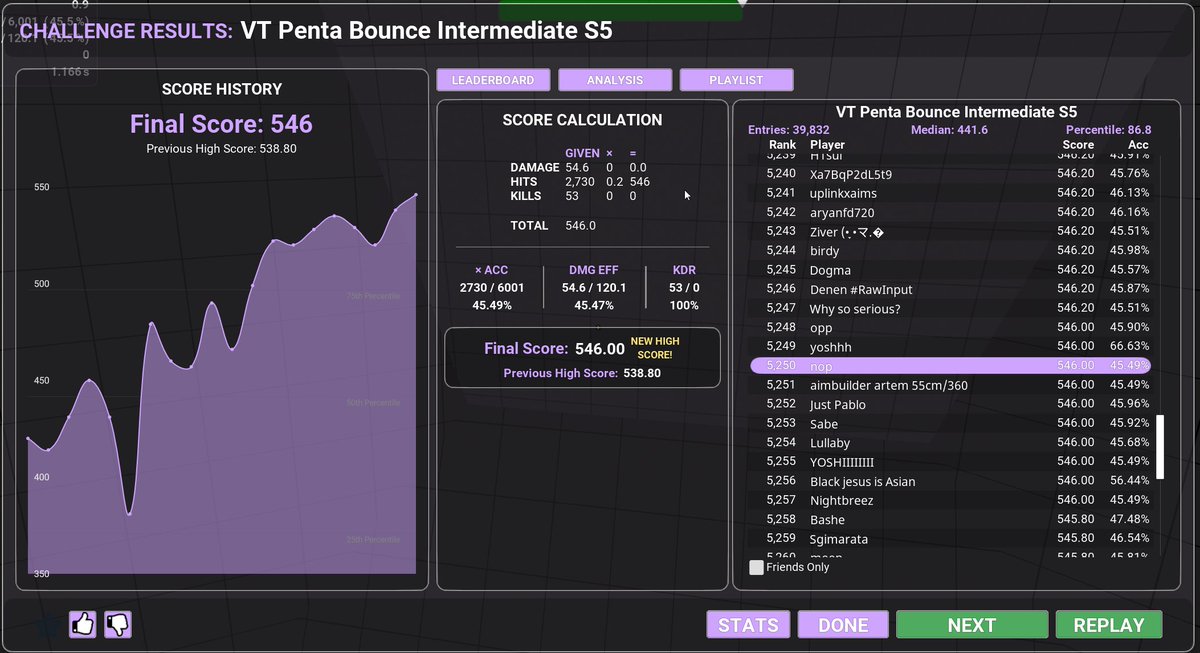1200x653 pixels.
Task: Select leaderboard row for Denen #RawInput
Action: (x=950, y=289)
